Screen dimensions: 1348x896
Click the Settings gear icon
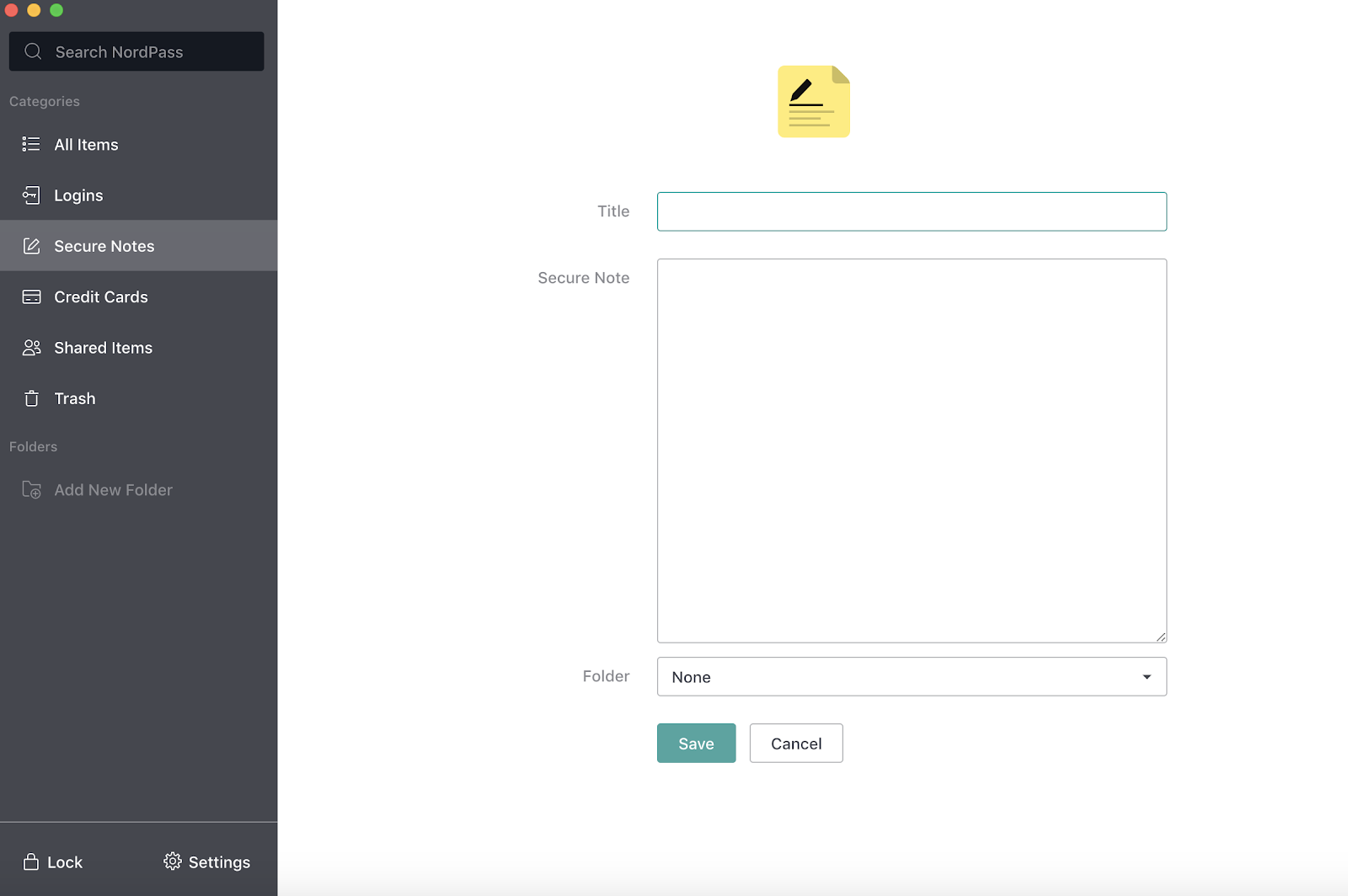173,861
